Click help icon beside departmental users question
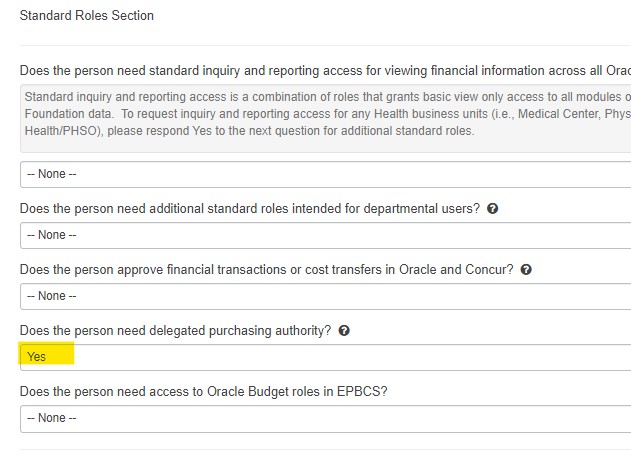 (492, 208)
